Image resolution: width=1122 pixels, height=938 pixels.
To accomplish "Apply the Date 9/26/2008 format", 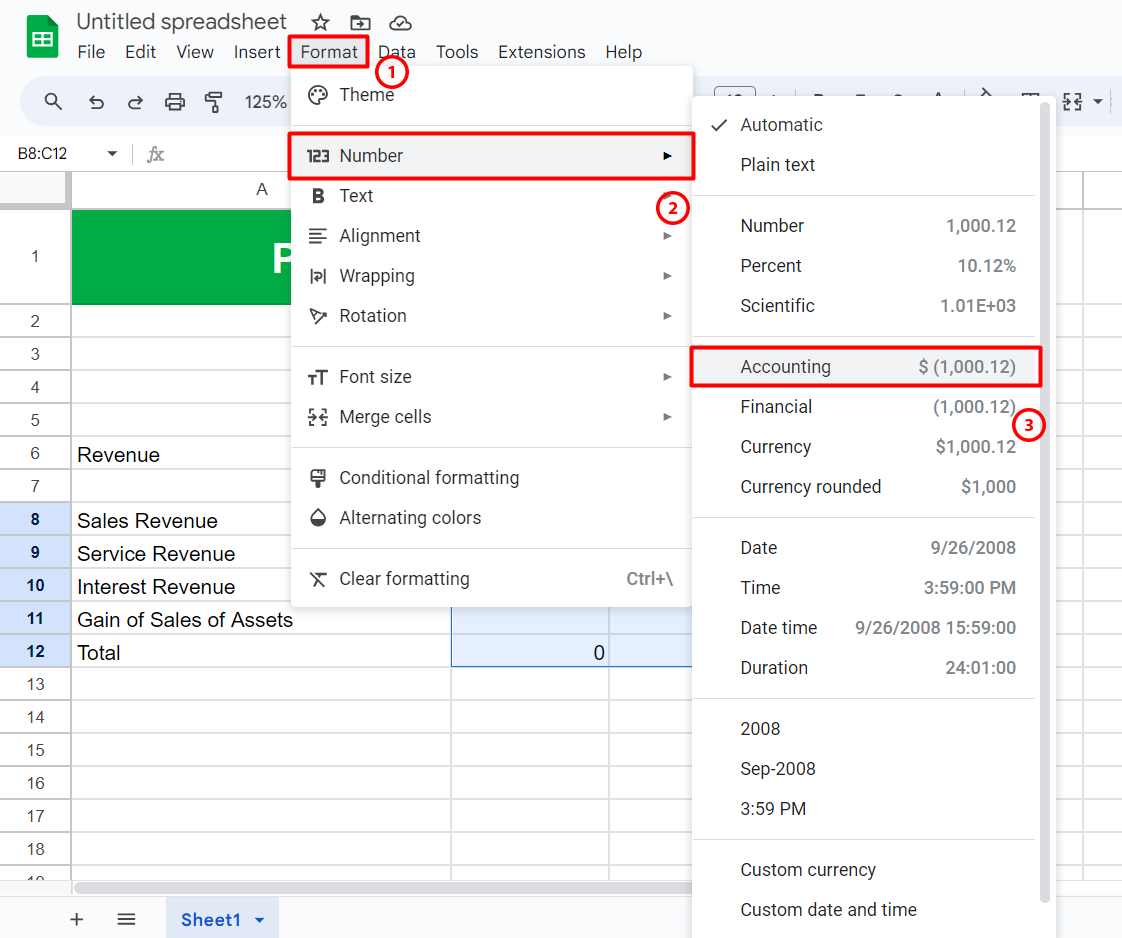I will tap(865, 548).
